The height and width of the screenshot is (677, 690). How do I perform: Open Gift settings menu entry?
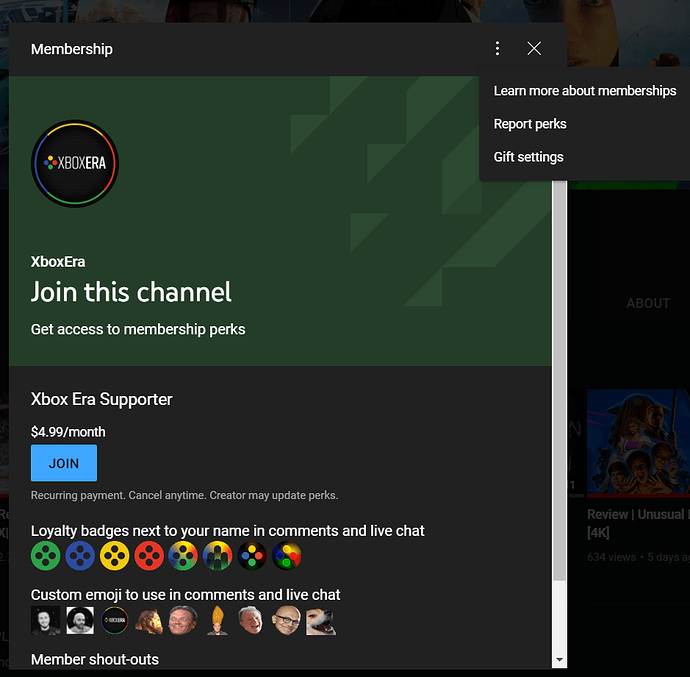tap(528, 157)
